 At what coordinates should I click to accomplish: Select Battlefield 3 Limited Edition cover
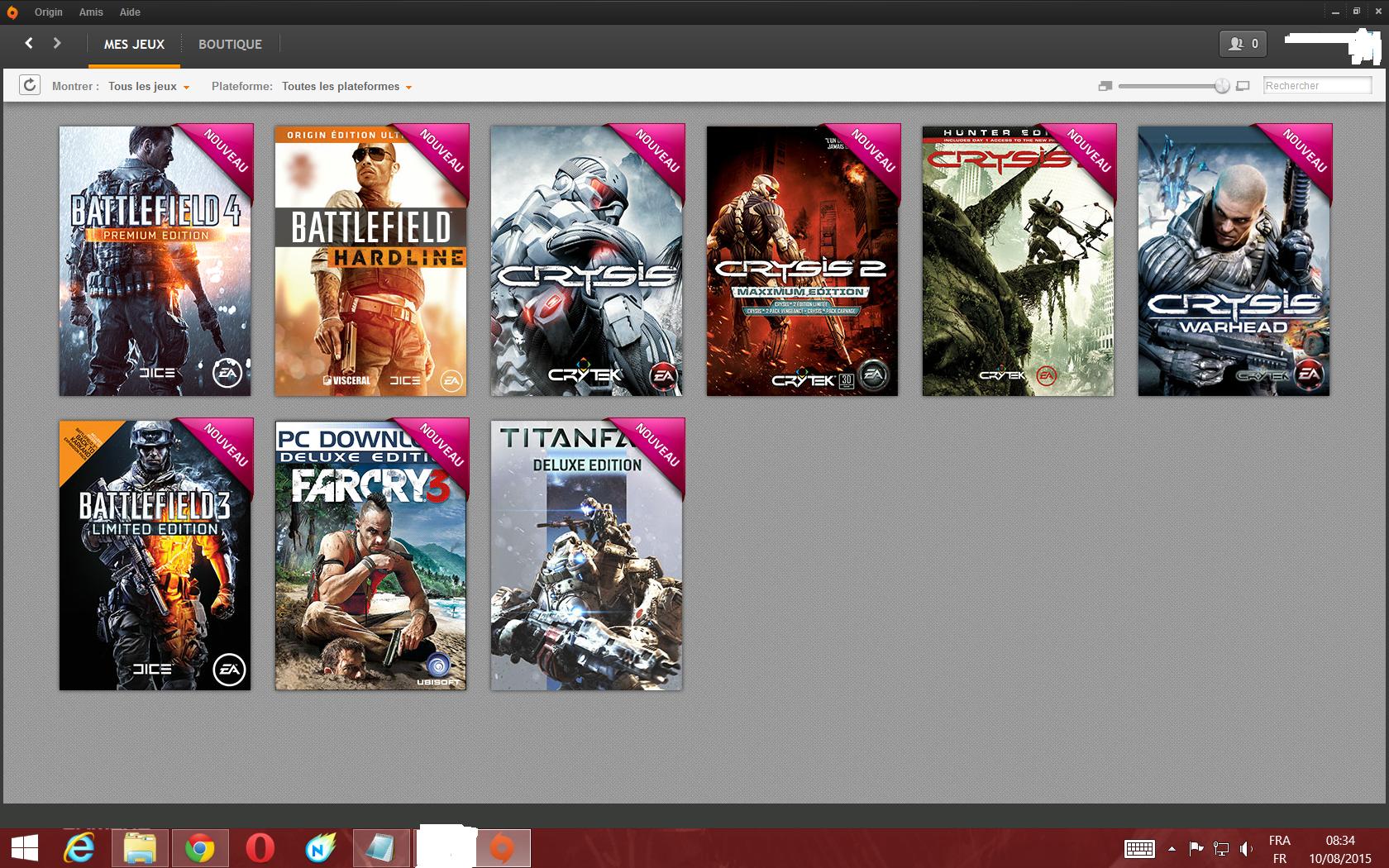[x=155, y=555]
